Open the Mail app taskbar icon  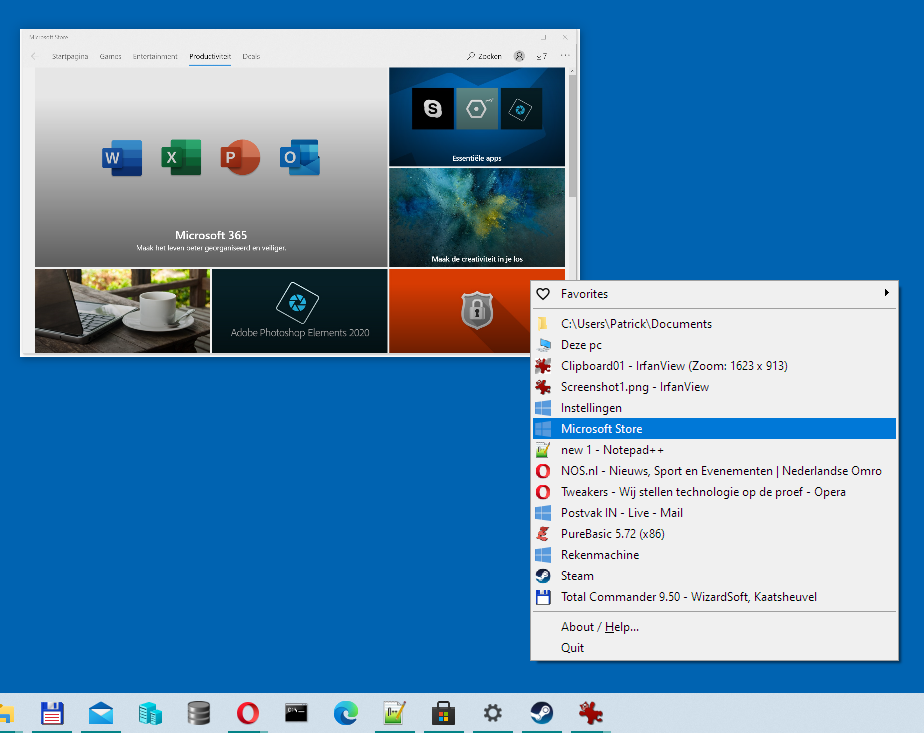[101, 713]
